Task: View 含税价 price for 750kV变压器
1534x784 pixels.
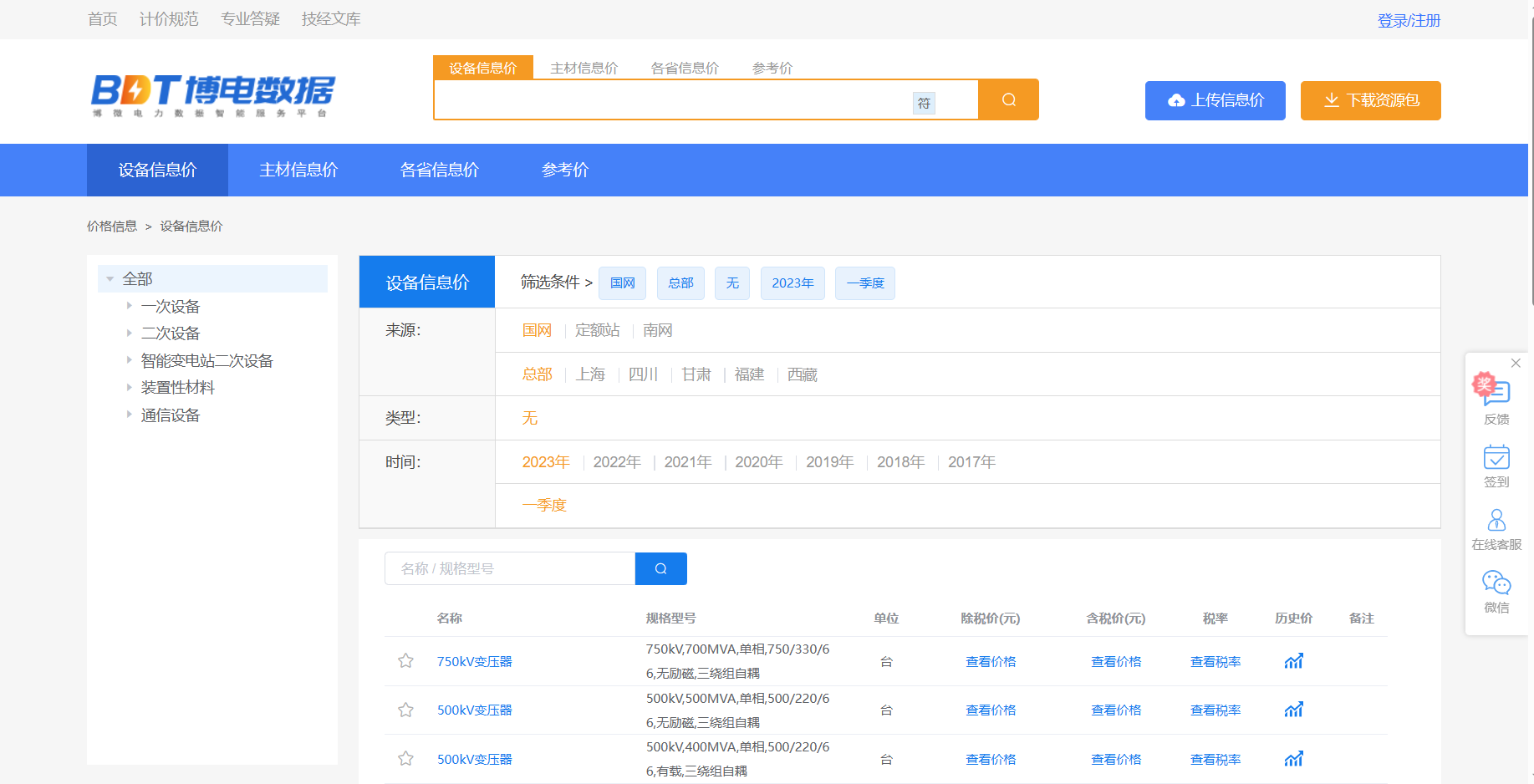Action: coord(1116,661)
